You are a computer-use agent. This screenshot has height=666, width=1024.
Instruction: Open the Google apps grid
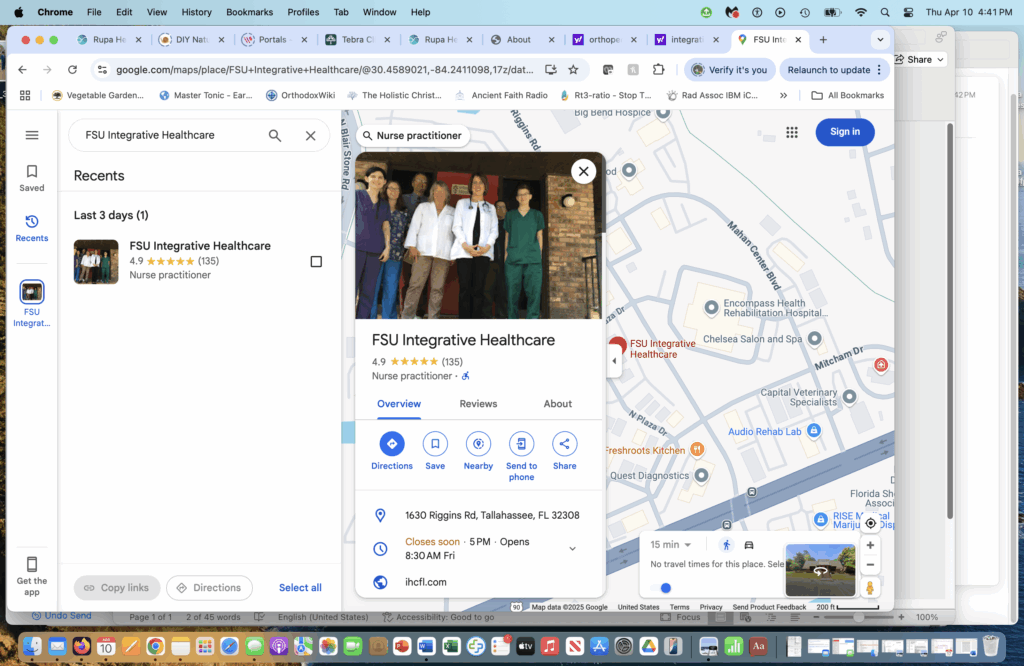click(792, 133)
